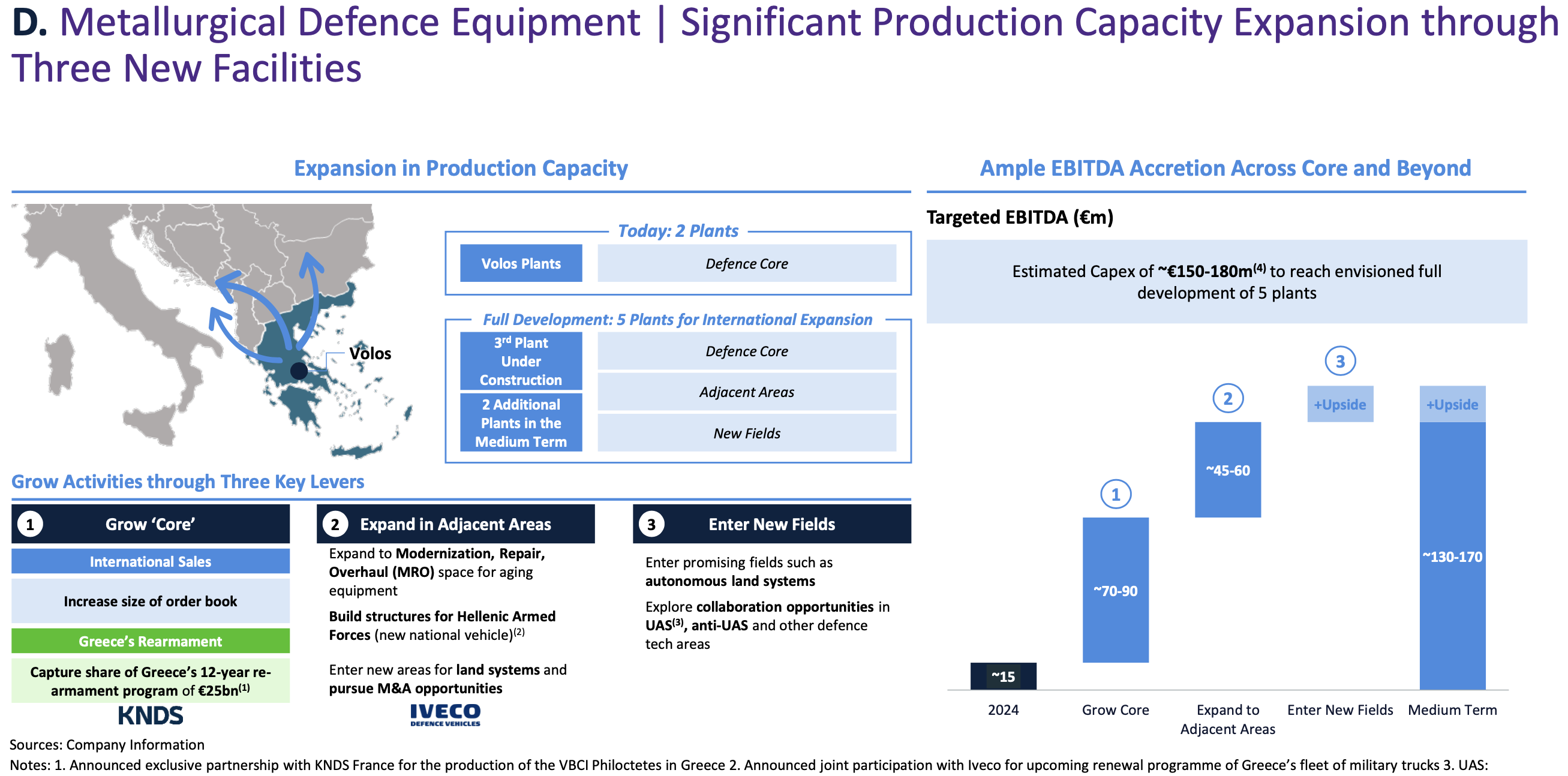This screenshot has width=1568, height=776.
Task: Click the ~45-60 Adjacent Areas bar
Action: tap(1228, 470)
